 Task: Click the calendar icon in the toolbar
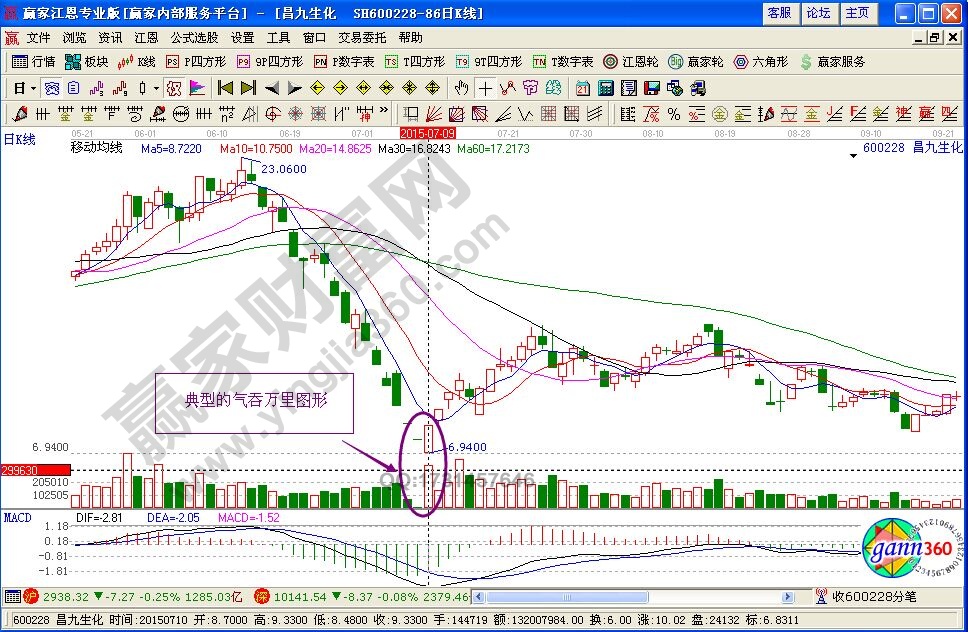[582, 87]
